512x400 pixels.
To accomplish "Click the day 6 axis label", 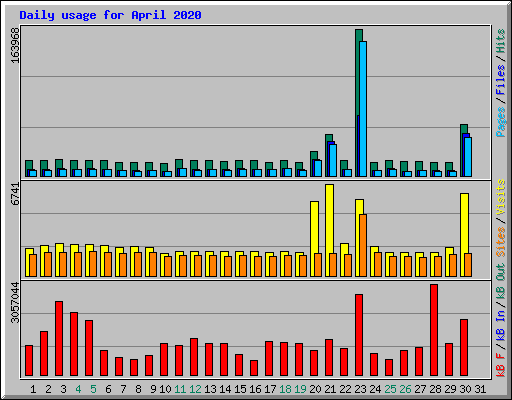I will (108, 389).
